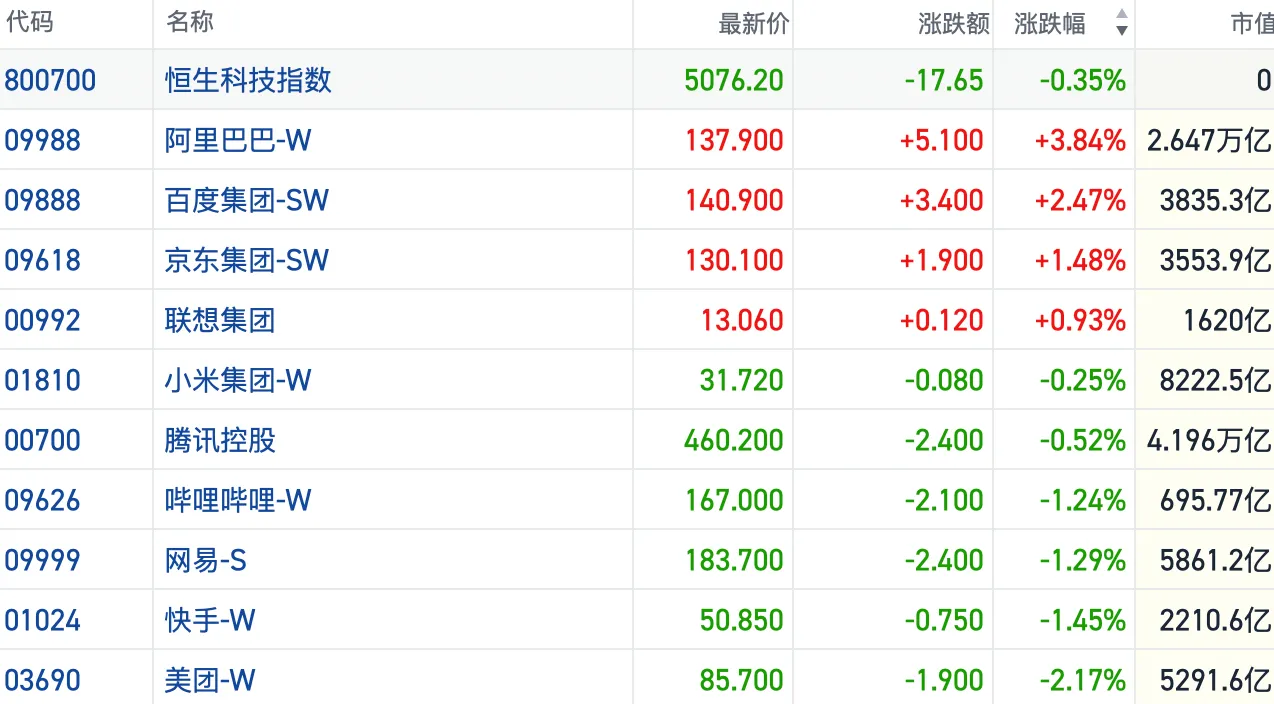Select stock code 01810
This screenshot has height=704, width=1274.
point(42,380)
